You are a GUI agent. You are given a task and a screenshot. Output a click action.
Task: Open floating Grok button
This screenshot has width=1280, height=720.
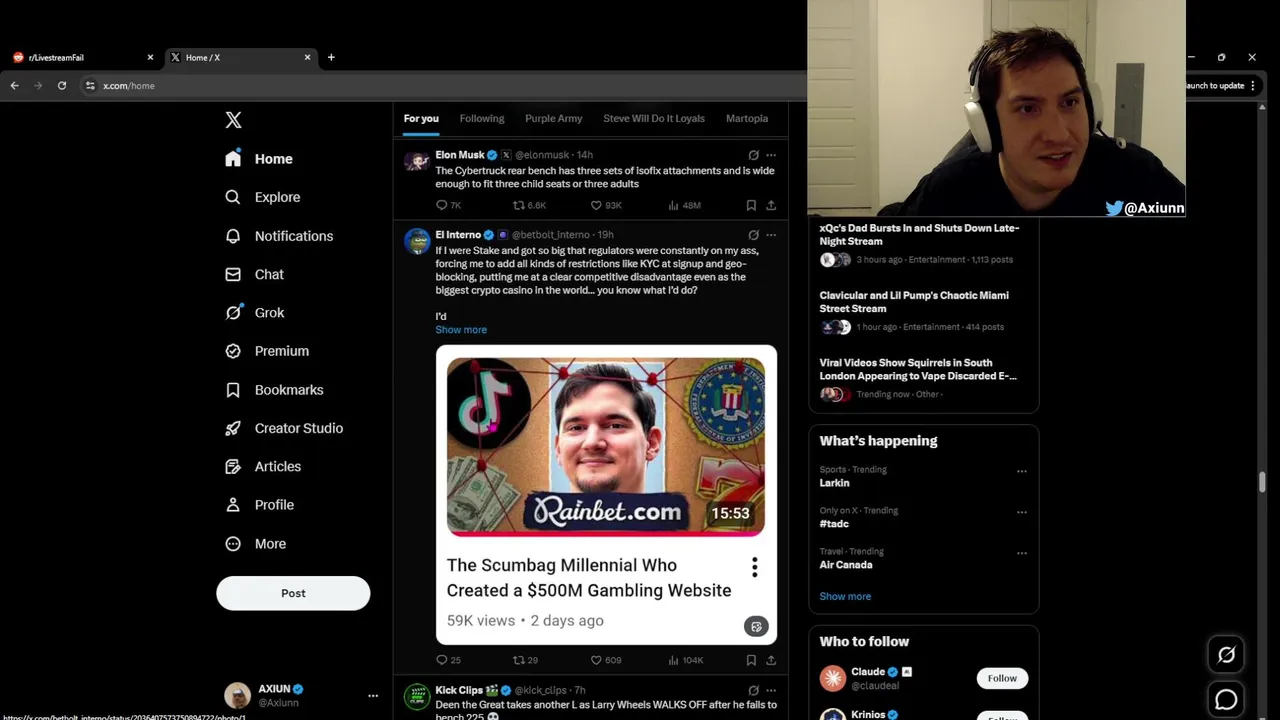pyautogui.click(x=1226, y=655)
